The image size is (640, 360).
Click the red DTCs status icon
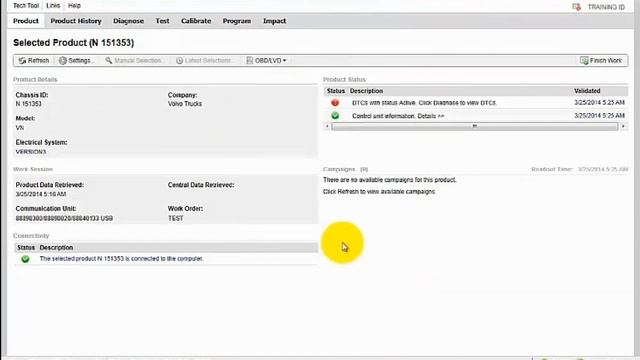[x=335, y=103]
